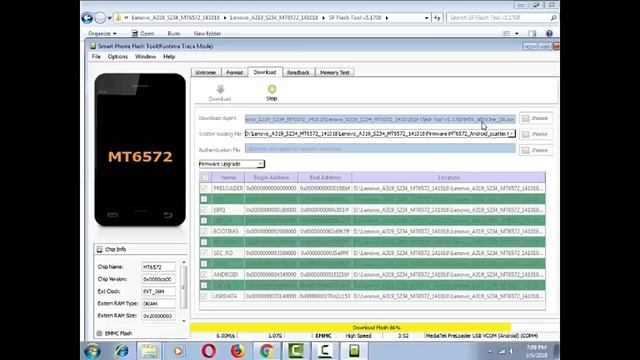Open Opera browser from taskbar

click(208, 351)
